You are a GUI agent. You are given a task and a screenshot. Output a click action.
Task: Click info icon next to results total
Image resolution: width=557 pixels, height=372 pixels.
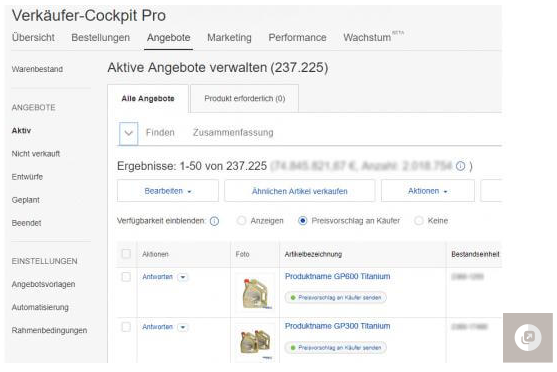click(460, 166)
